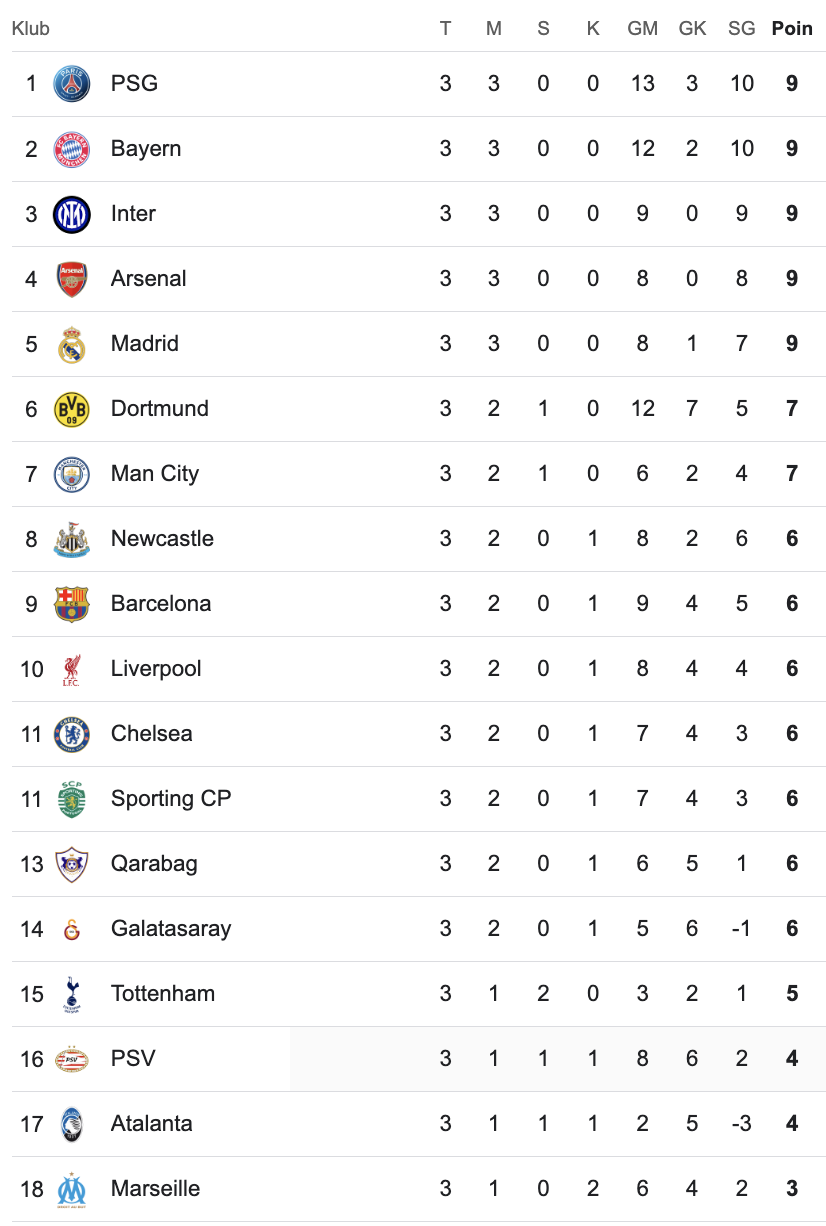
Task: Click the Arsenal cannon crest icon
Action: point(71,279)
